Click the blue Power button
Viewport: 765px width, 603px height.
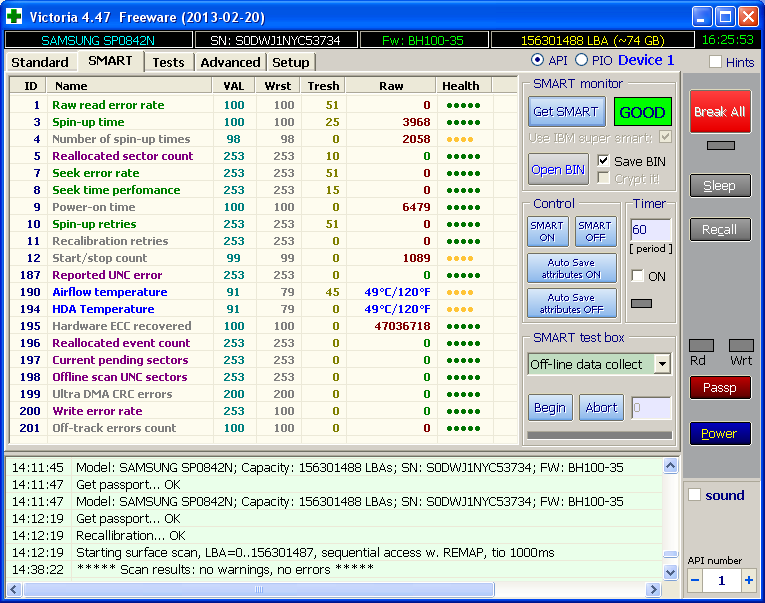pos(719,434)
